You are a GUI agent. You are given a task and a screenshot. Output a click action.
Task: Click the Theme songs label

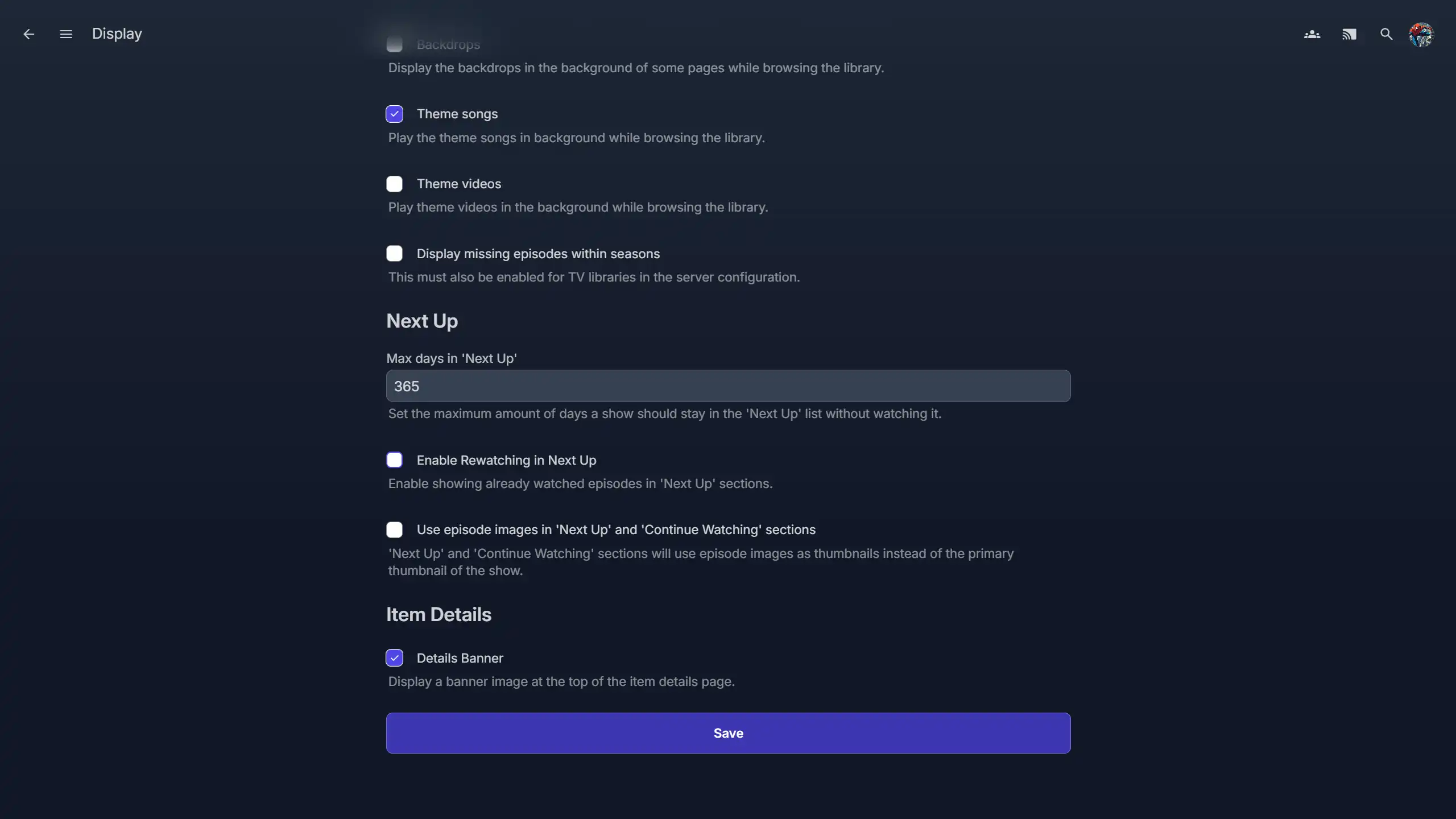[x=457, y=114]
